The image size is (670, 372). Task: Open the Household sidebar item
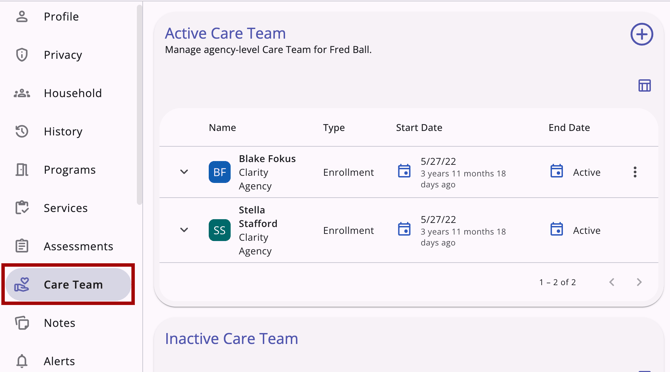[x=68, y=93]
